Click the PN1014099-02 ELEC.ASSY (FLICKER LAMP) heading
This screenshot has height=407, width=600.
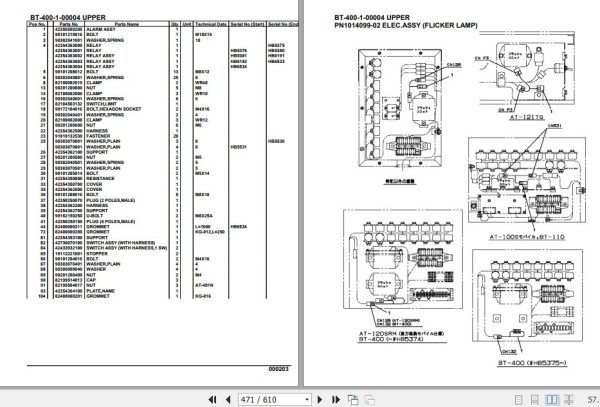406,26
